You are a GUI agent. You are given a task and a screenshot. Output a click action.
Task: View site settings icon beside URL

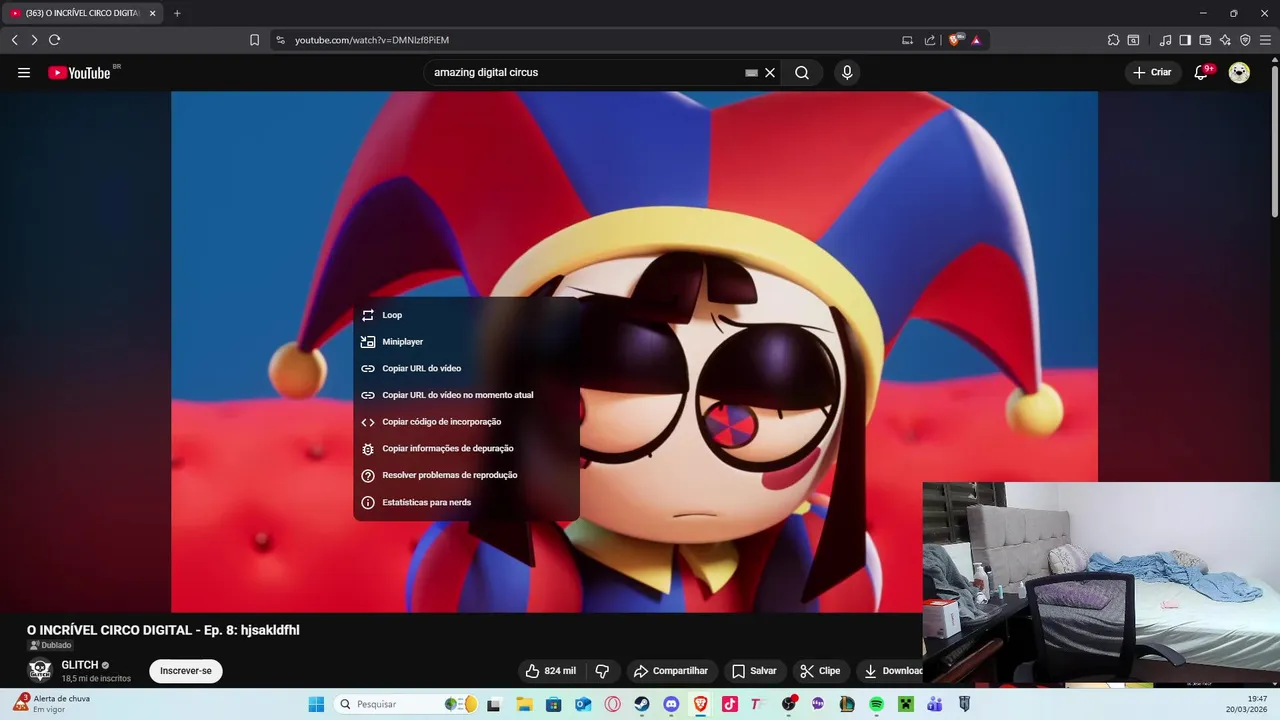(280, 40)
